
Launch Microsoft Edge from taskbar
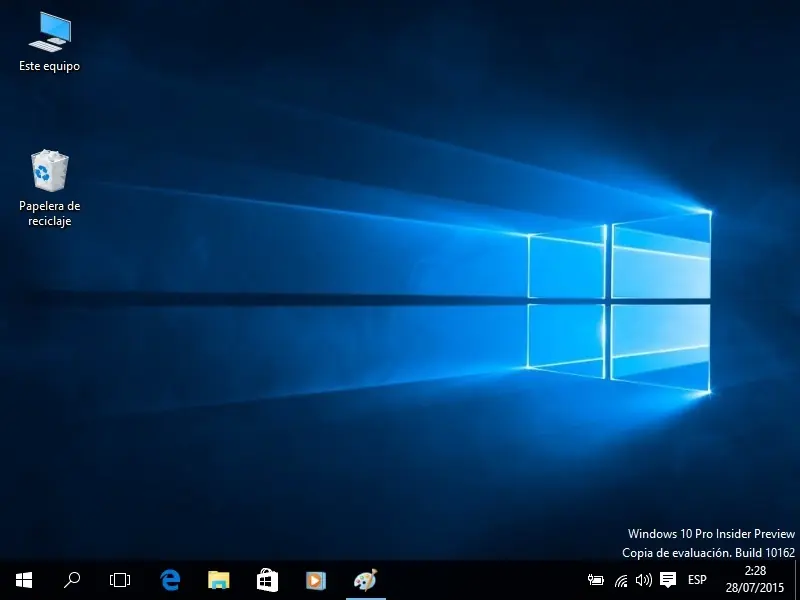point(170,580)
